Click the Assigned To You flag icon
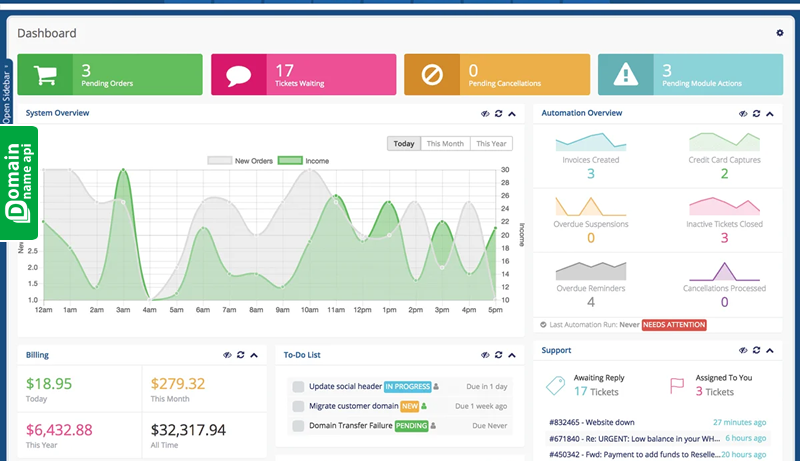The width and height of the screenshot is (800, 461). coord(677,386)
